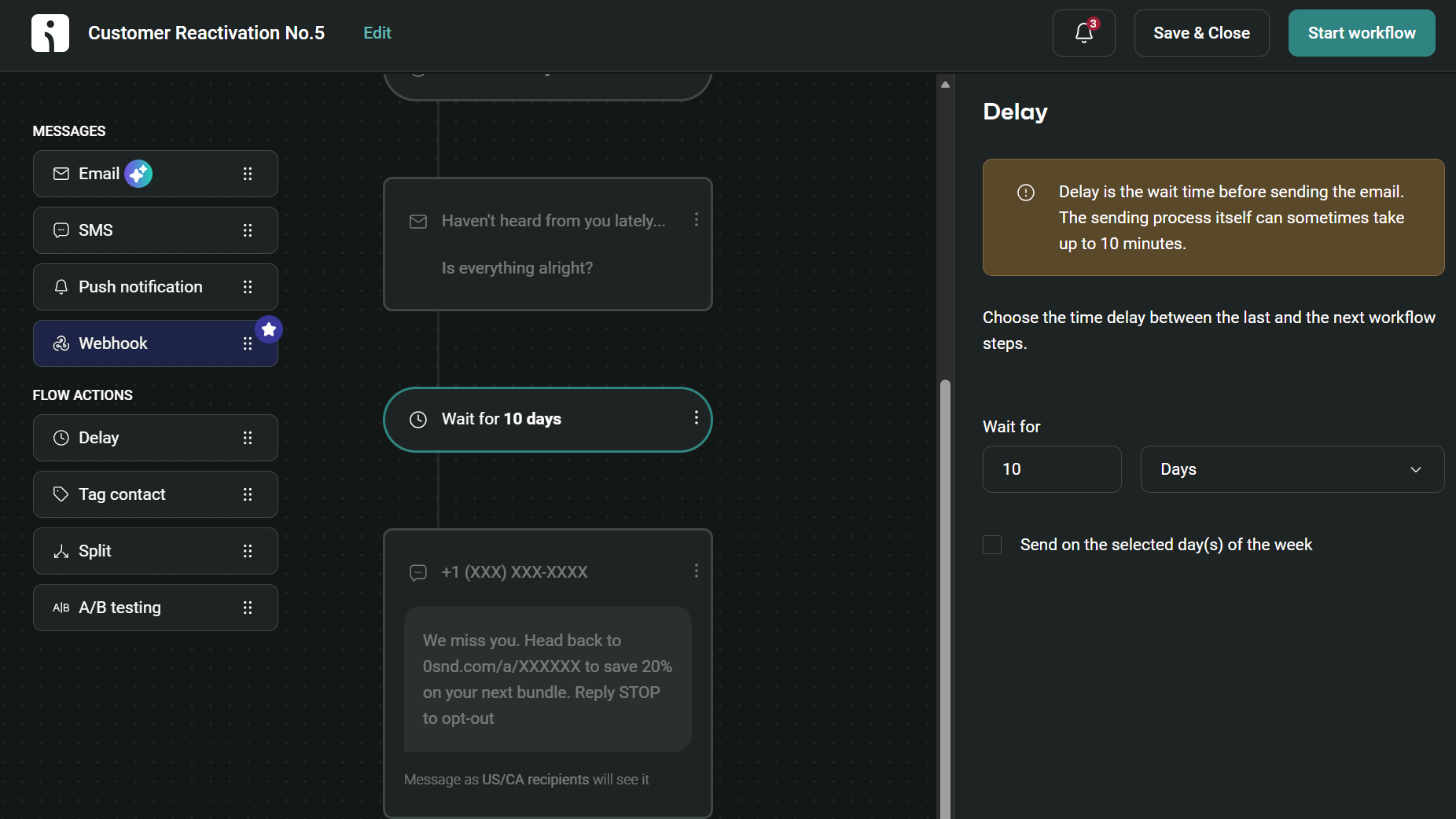The width and height of the screenshot is (1456, 819).
Task: Select the Push notification block
Action: point(156,287)
